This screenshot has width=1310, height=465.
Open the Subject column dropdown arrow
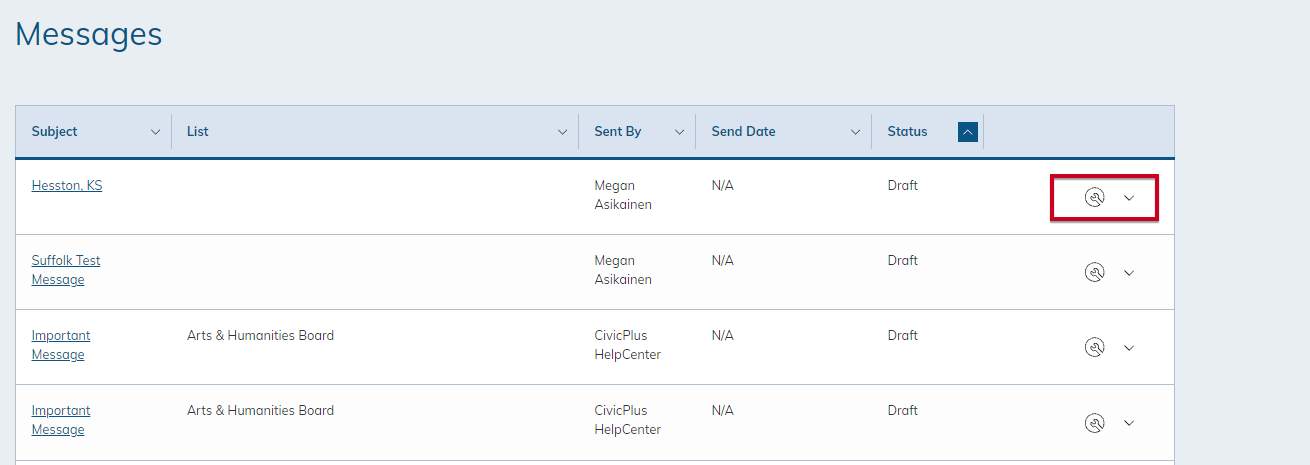[x=155, y=132]
